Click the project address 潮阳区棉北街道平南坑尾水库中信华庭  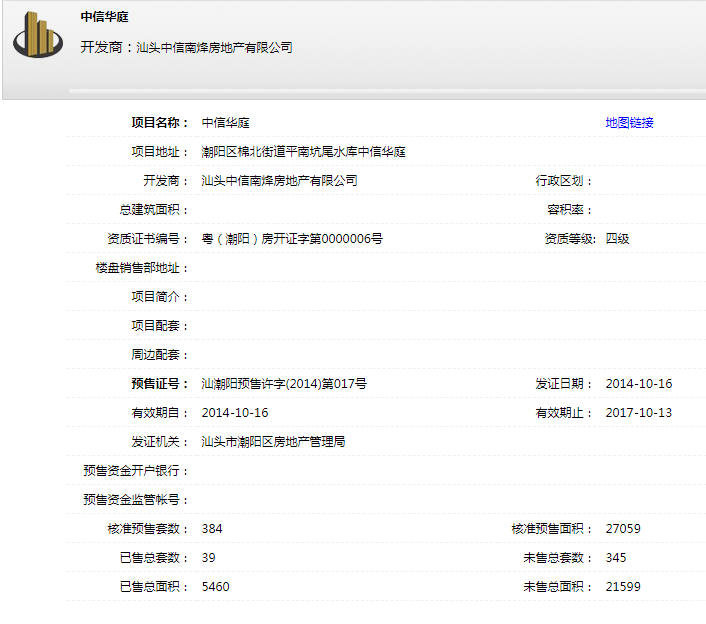click(x=303, y=152)
